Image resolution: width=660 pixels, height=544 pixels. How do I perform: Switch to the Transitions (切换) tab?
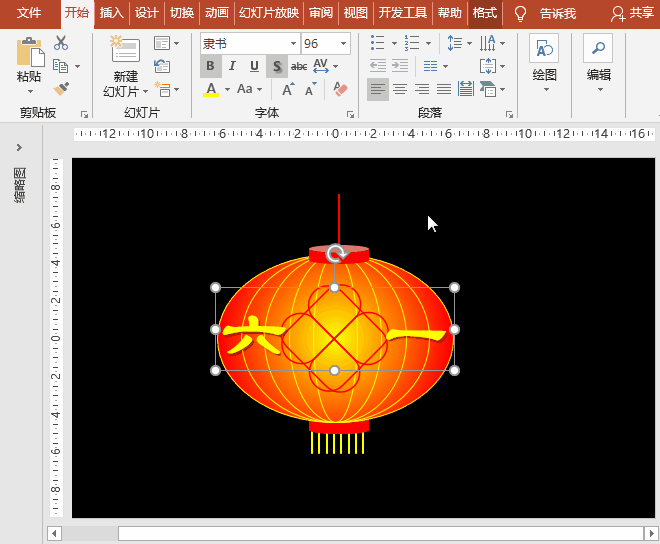click(x=182, y=13)
